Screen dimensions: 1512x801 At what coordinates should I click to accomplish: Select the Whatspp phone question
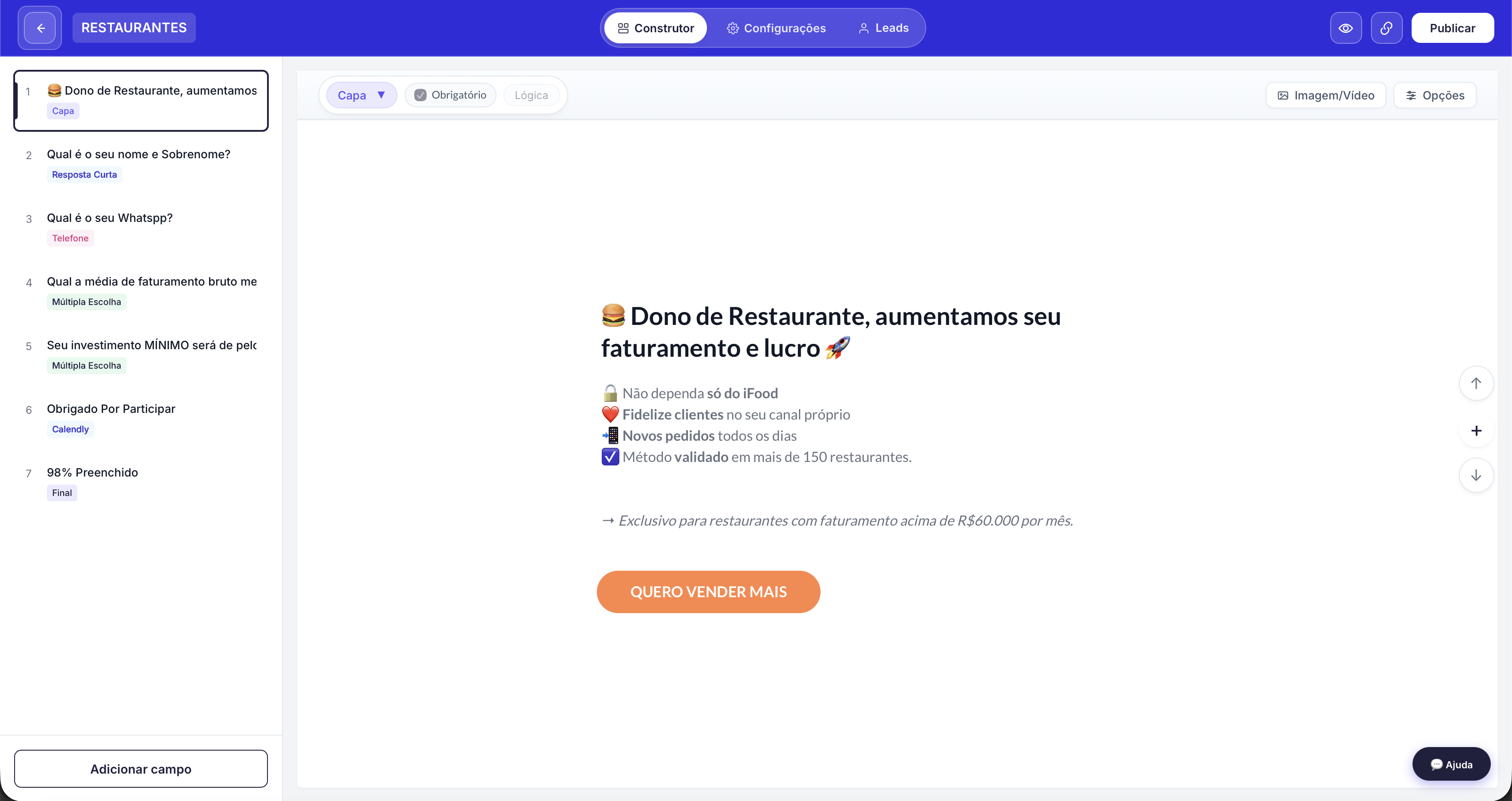[110, 218]
